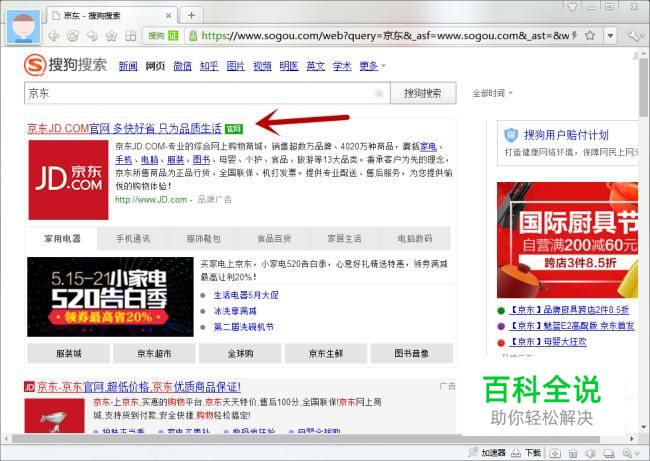Click the 图书音像 button
This screenshot has width=650, height=461.
(412, 354)
